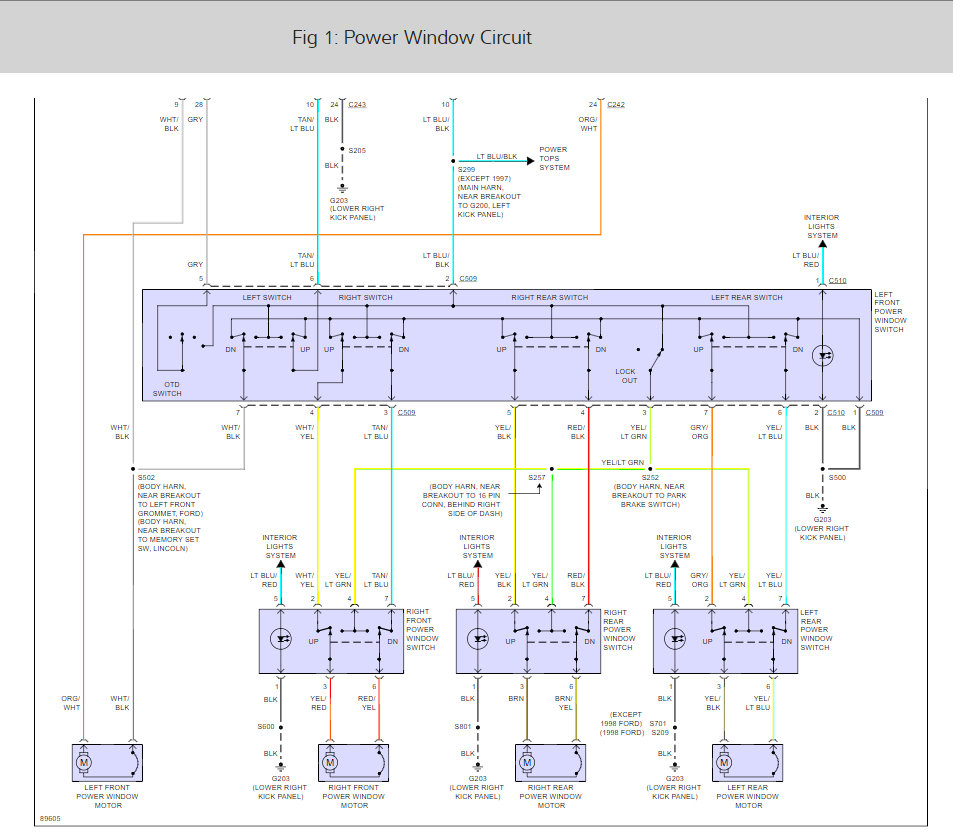Click the 'OTD SWITCH' label
The image size is (953, 838).
167,389
